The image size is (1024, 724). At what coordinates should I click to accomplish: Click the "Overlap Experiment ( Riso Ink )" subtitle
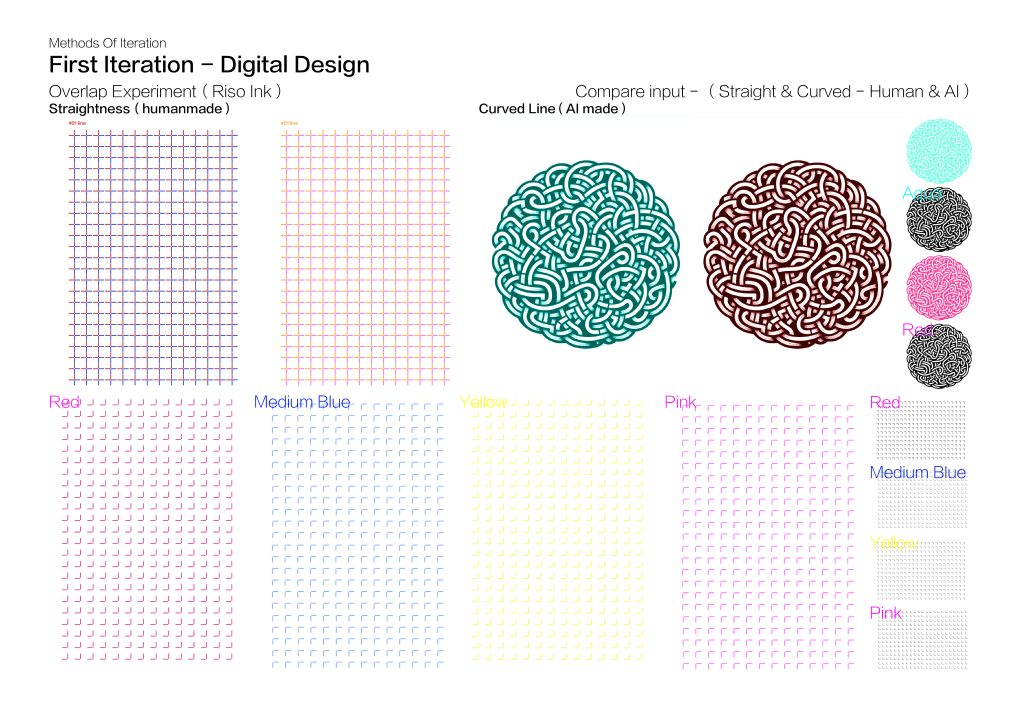pyautogui.click(x=164, y=91)
